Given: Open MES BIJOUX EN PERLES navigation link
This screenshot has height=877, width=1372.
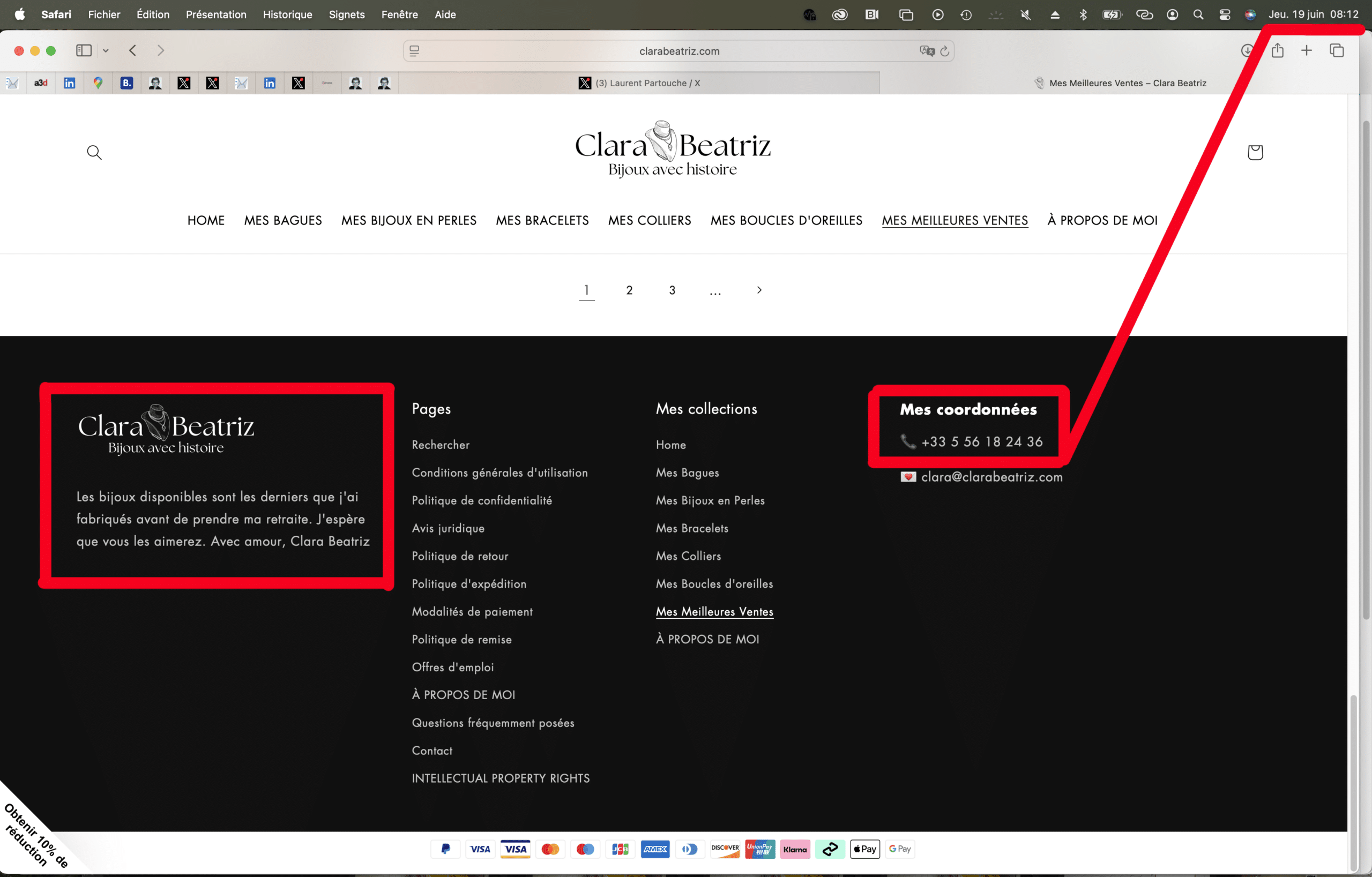Looking at the screenshot, I should 408,220.
